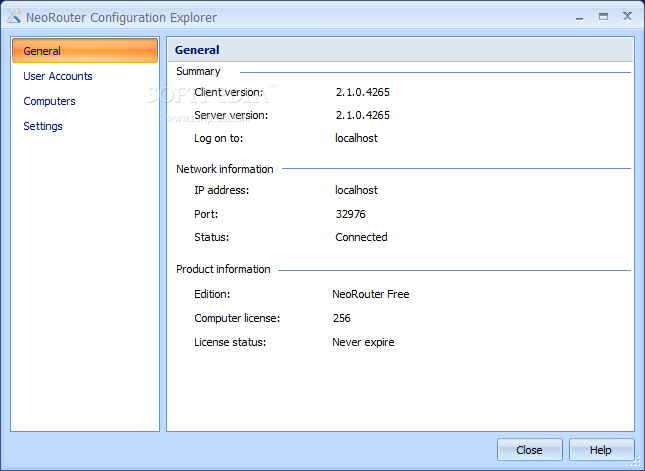Click the Client version label

tap(228, 92)
